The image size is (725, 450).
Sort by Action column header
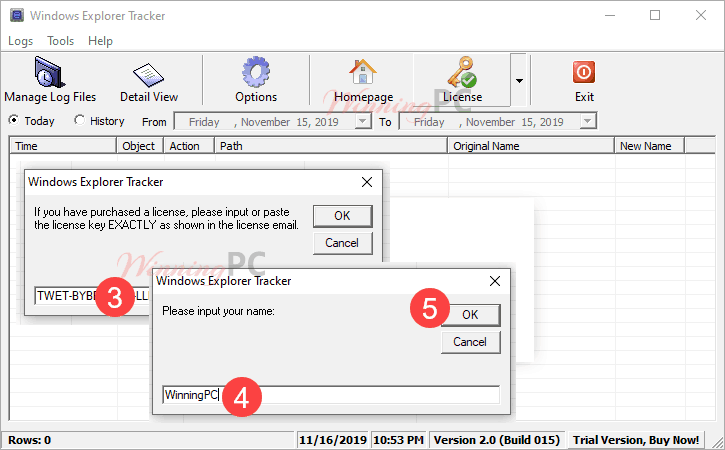(189, 146)
